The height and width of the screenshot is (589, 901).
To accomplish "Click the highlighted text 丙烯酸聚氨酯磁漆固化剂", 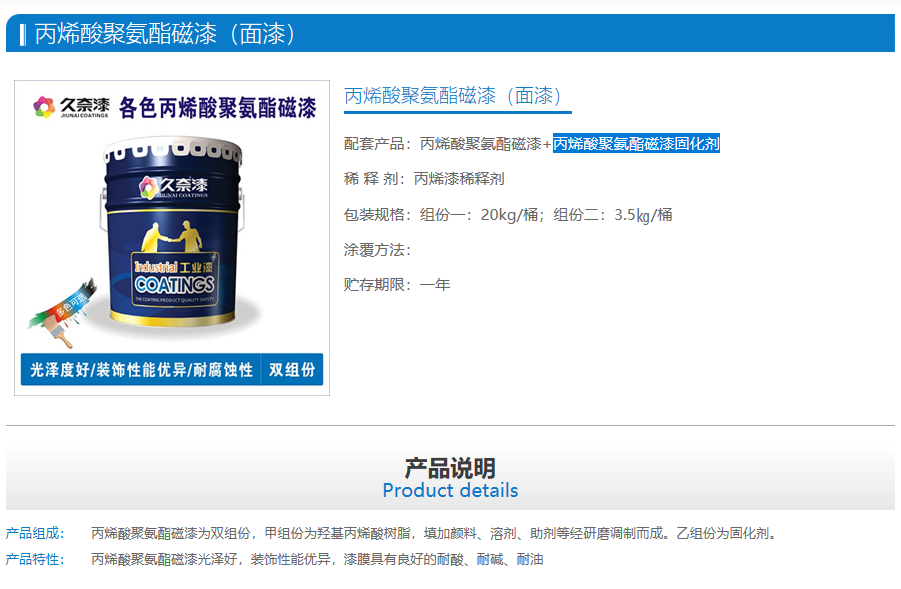I will 636,144.
